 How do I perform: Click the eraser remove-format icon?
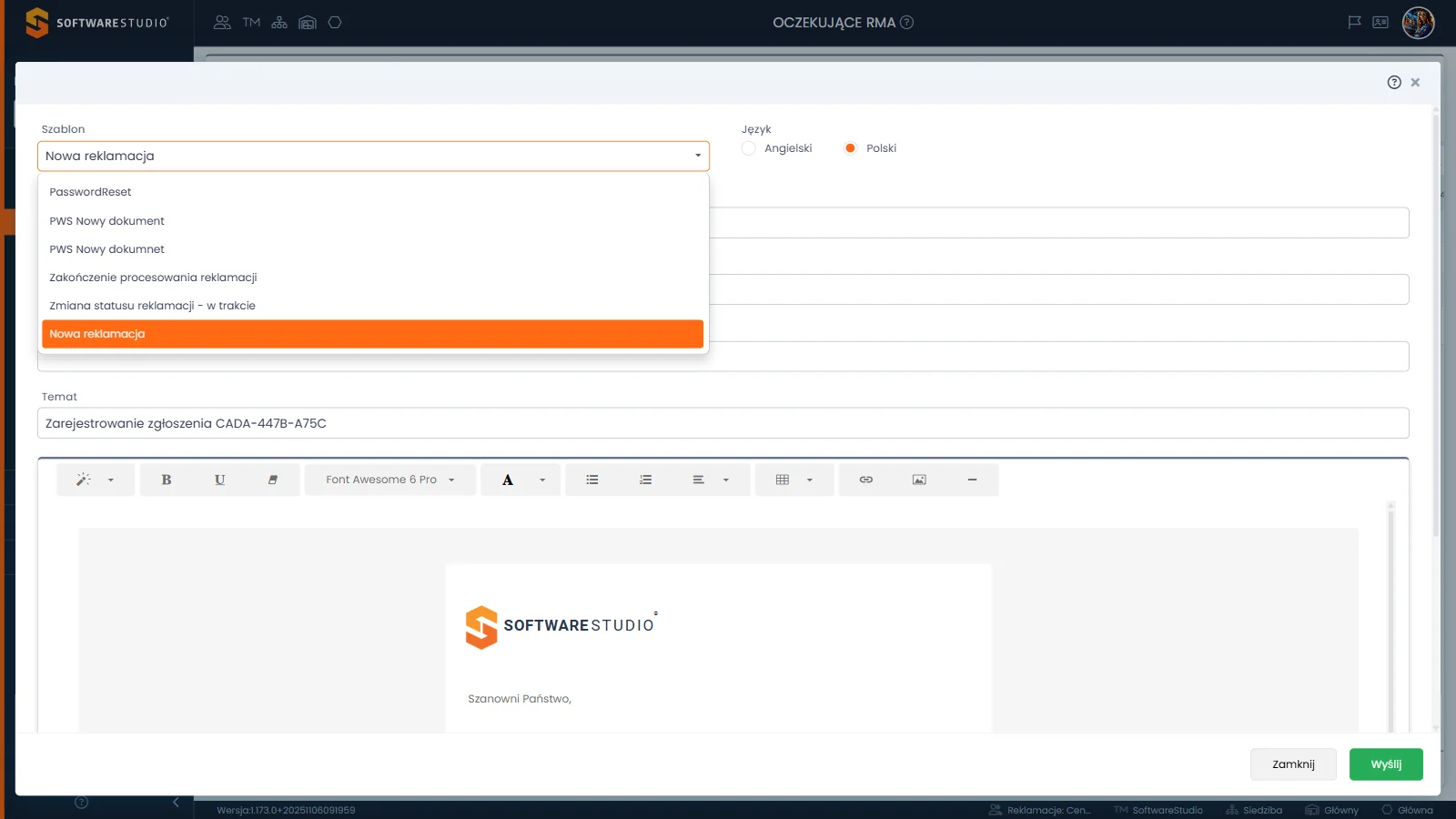(272, 480)
